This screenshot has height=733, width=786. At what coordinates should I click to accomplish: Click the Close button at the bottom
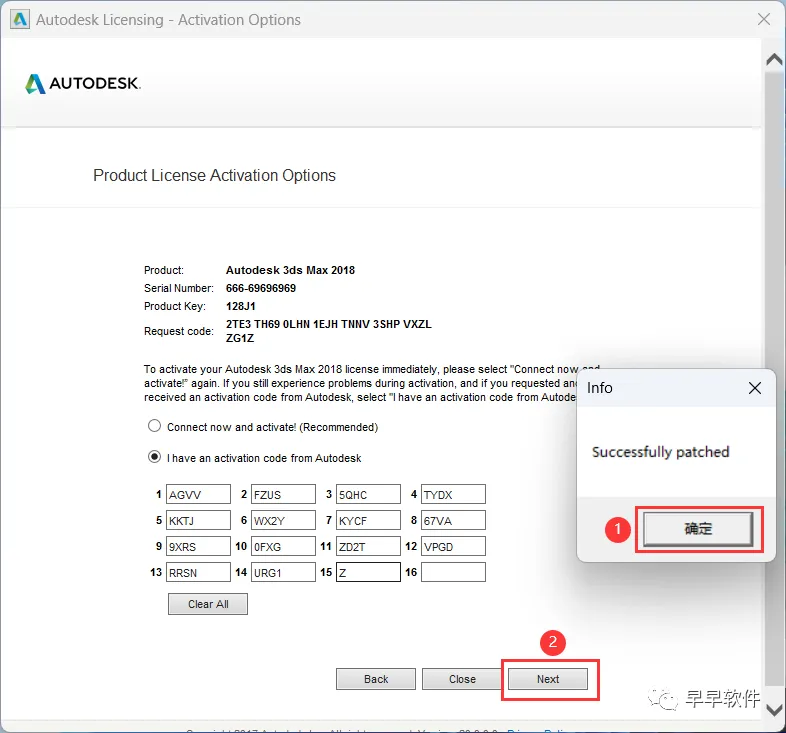(x=462, y=679)
